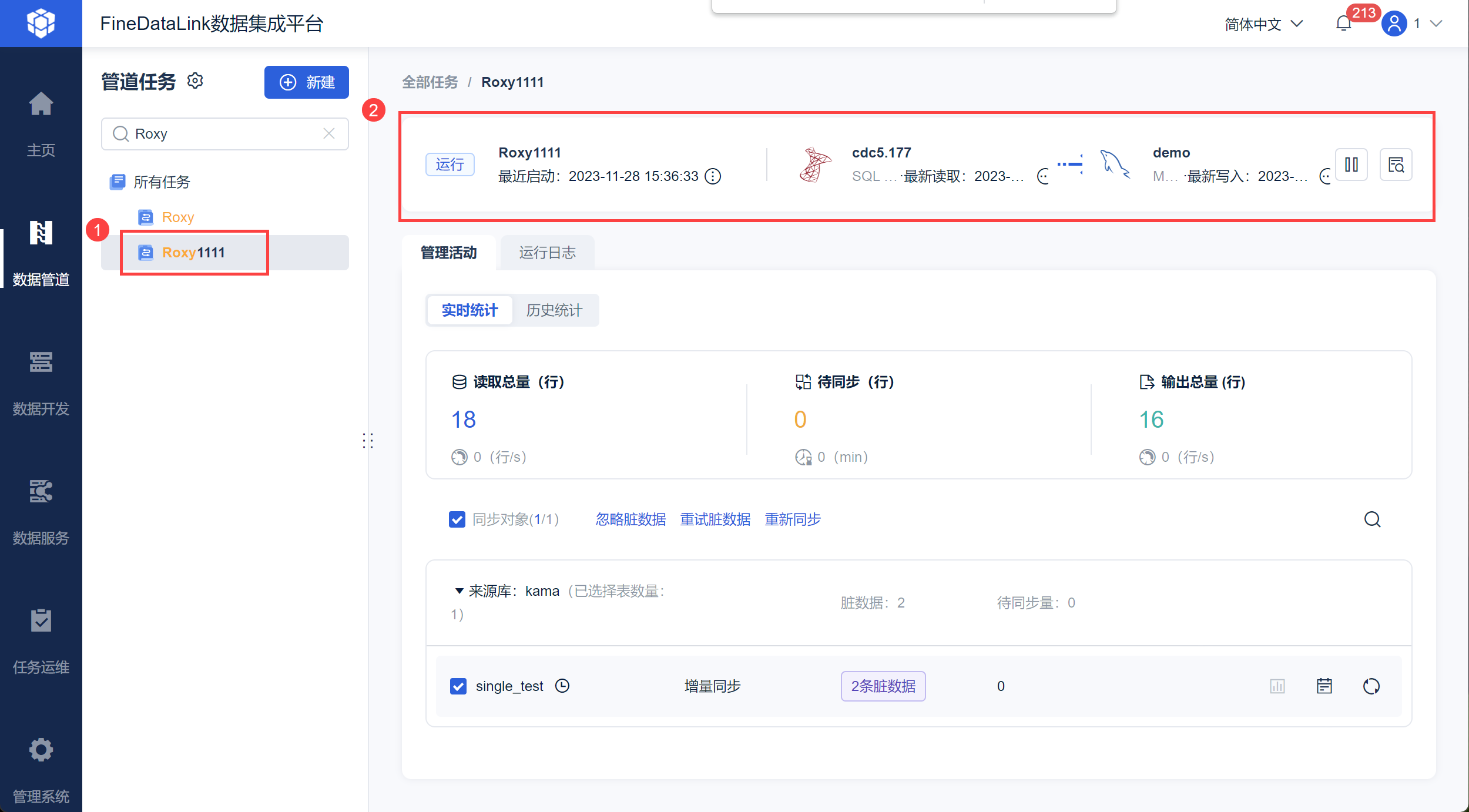Uncheck the single_test table checkbox
This screenshot has height=812, width=1469.
point(458,686)
